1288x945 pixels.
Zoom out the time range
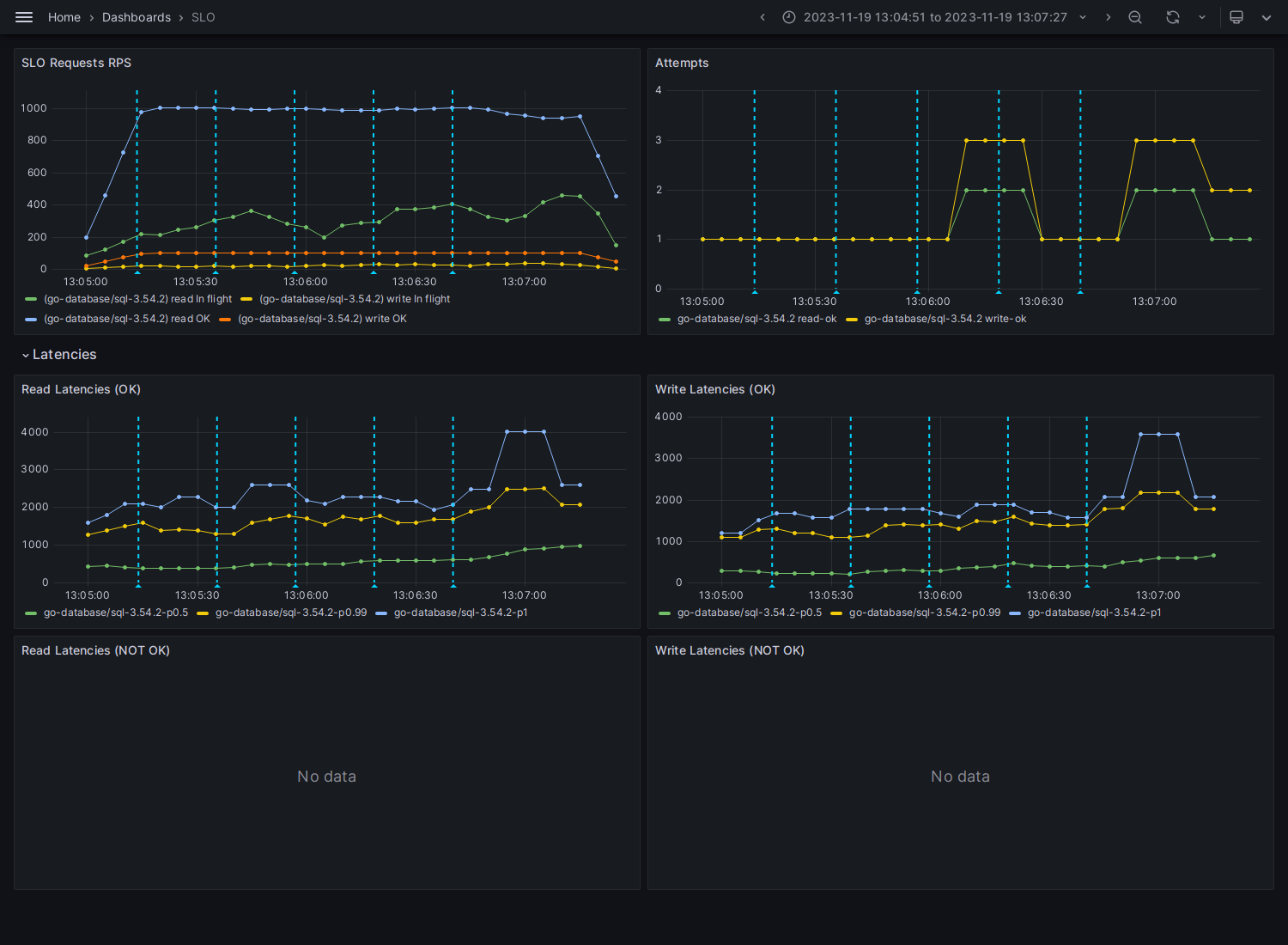tap(1135, 17)
